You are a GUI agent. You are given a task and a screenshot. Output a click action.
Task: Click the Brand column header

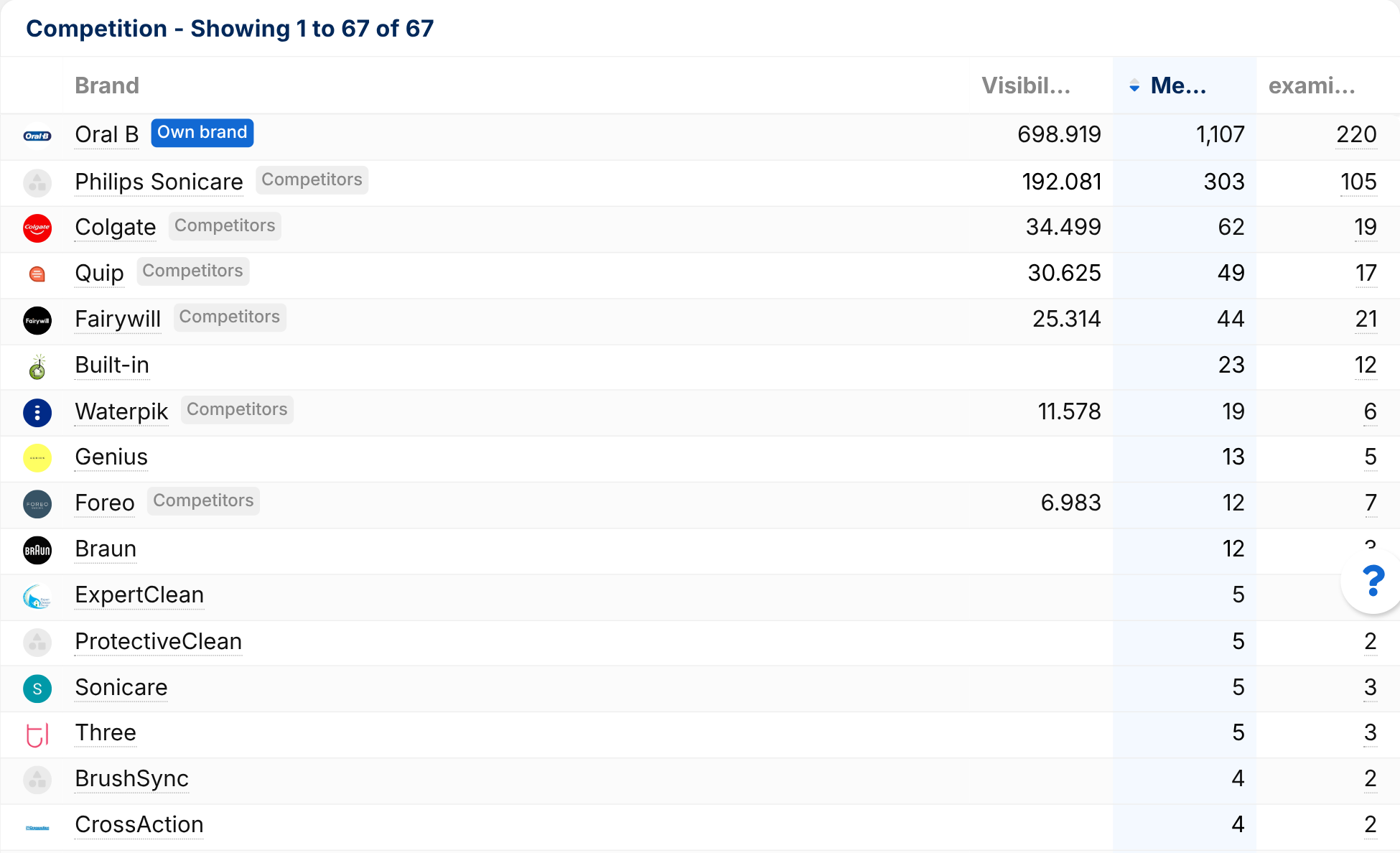tap(107, 85)
